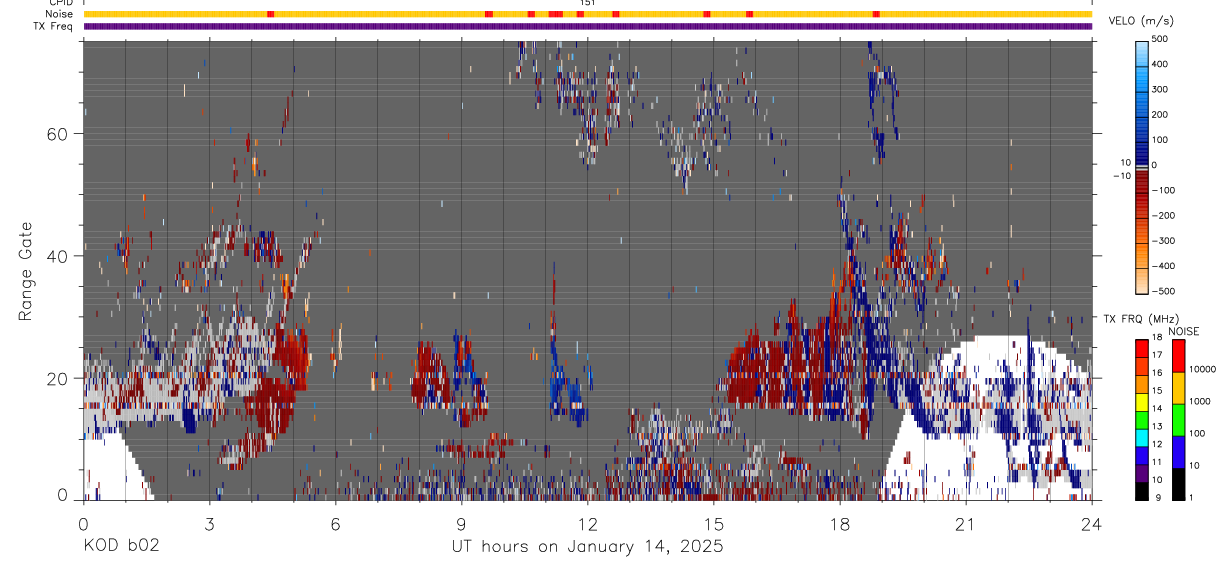Click the 400 label on the velocity scale

tap(1162, 65)
